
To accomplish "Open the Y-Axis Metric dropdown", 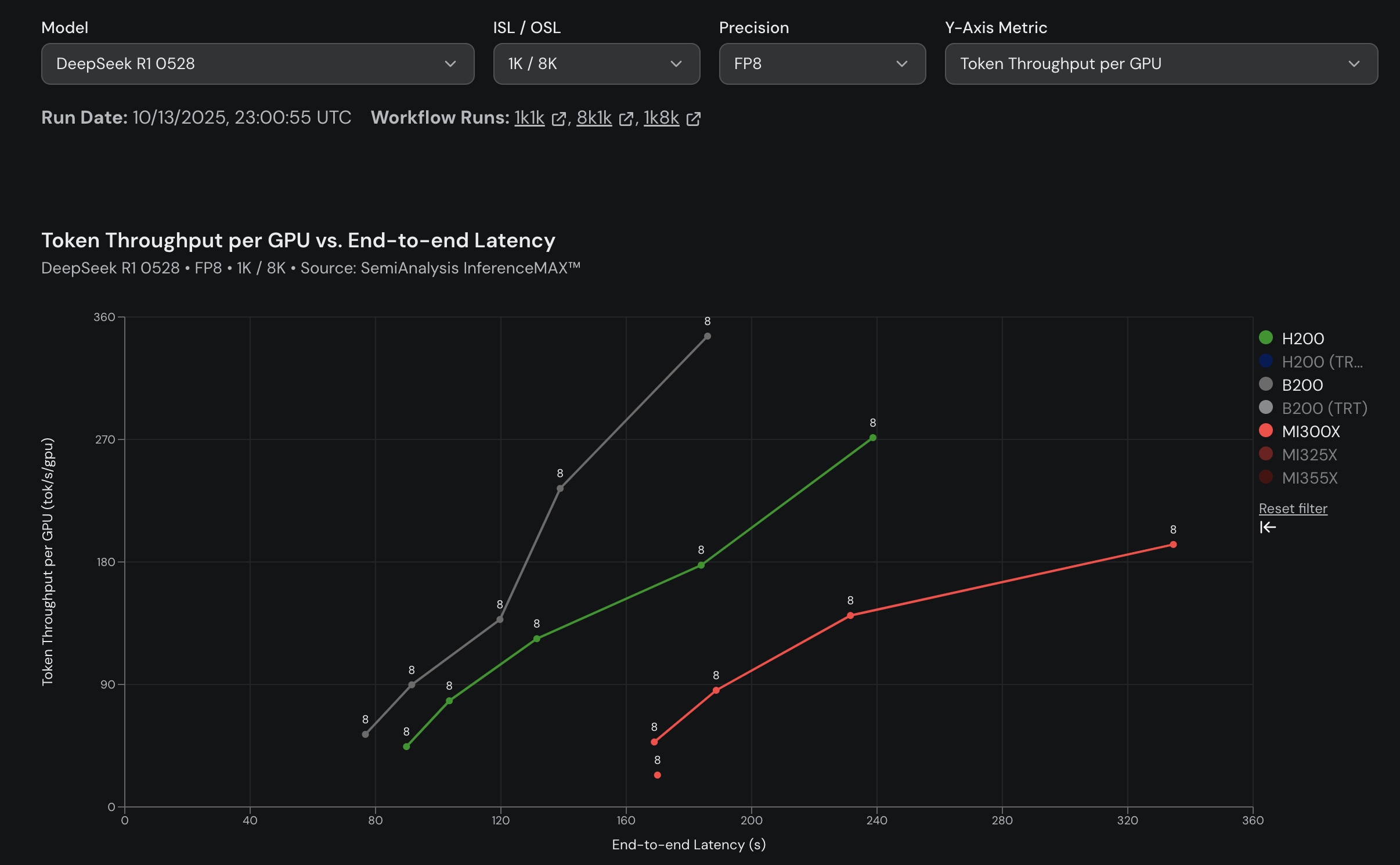I will tap(1161, 64).
